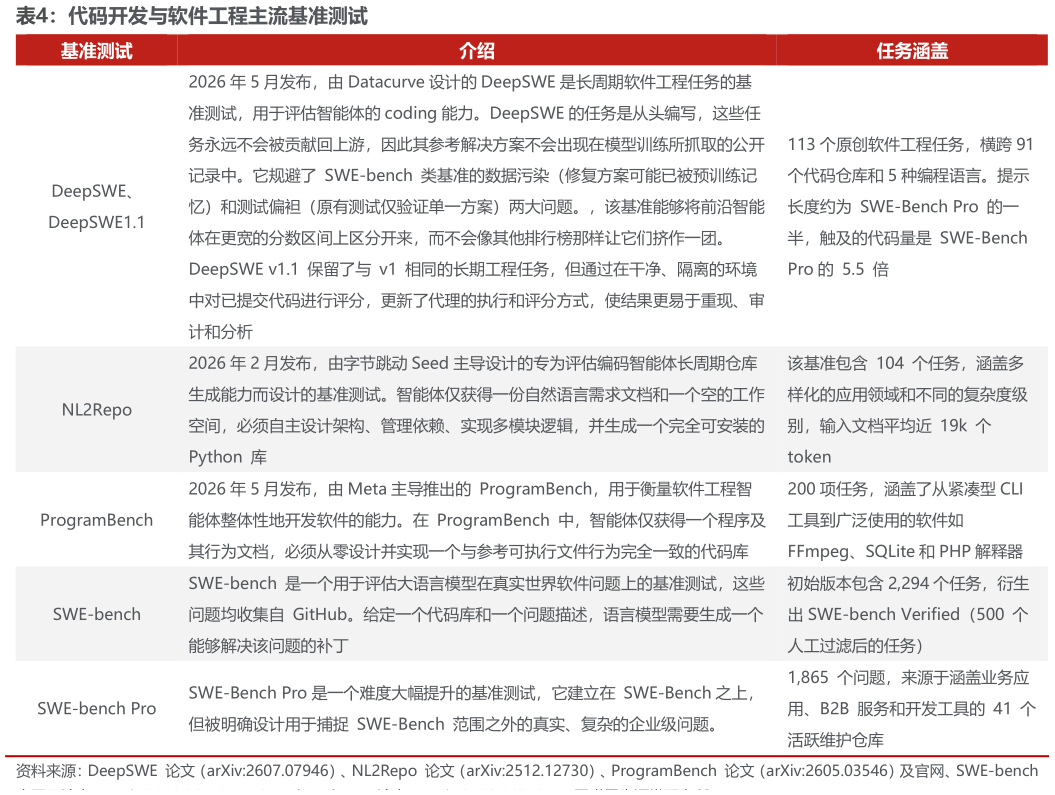Click the line starting SWE-Bench Pro 是一个难度大幅提升
The image size is (1055, 795).
point(472,693)
